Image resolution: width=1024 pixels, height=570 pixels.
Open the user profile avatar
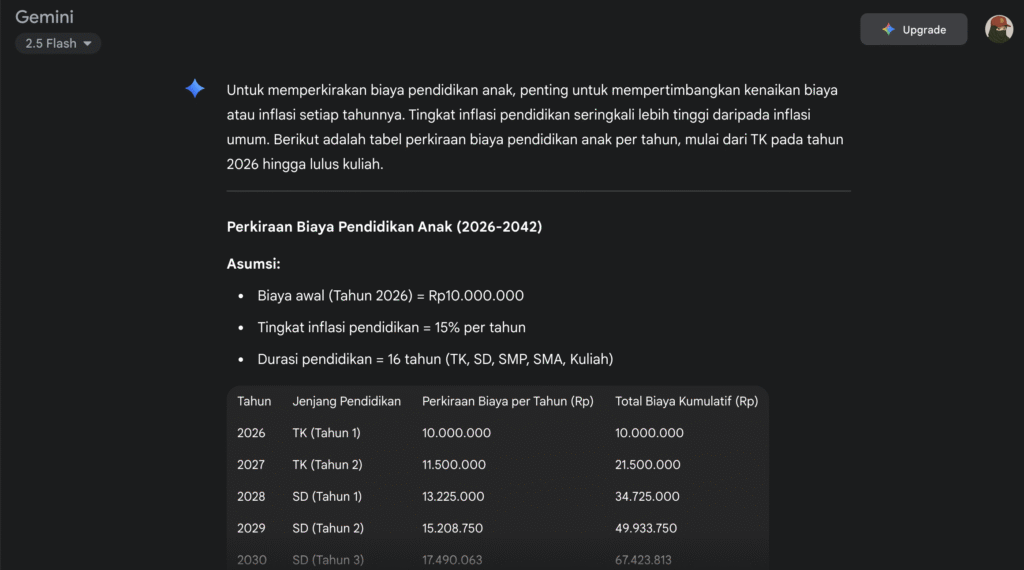coord(999,29)
